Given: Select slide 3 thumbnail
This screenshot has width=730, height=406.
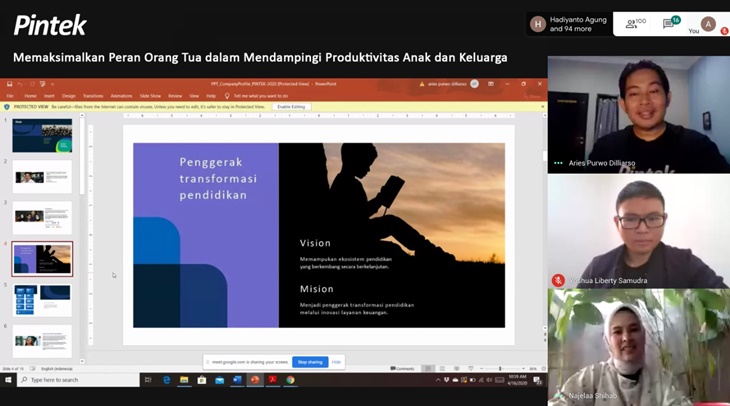Looking at the screenshot, I should click(x=42, y=217).
